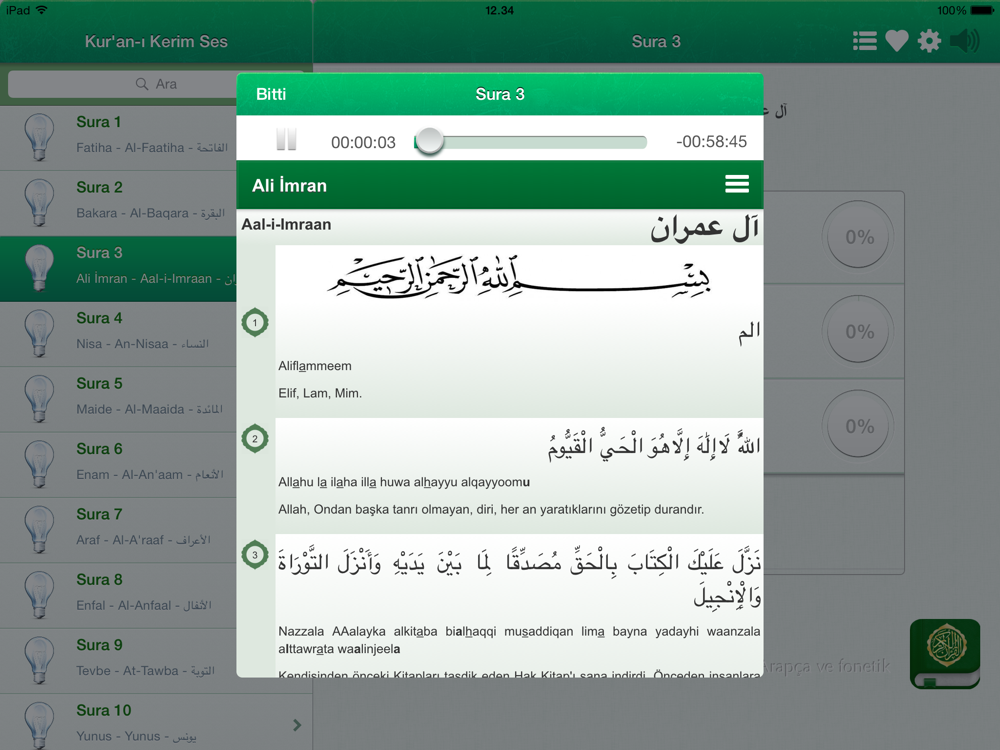
Task: Open the Ali İmran hamburger menu
Action: [737, 184]
